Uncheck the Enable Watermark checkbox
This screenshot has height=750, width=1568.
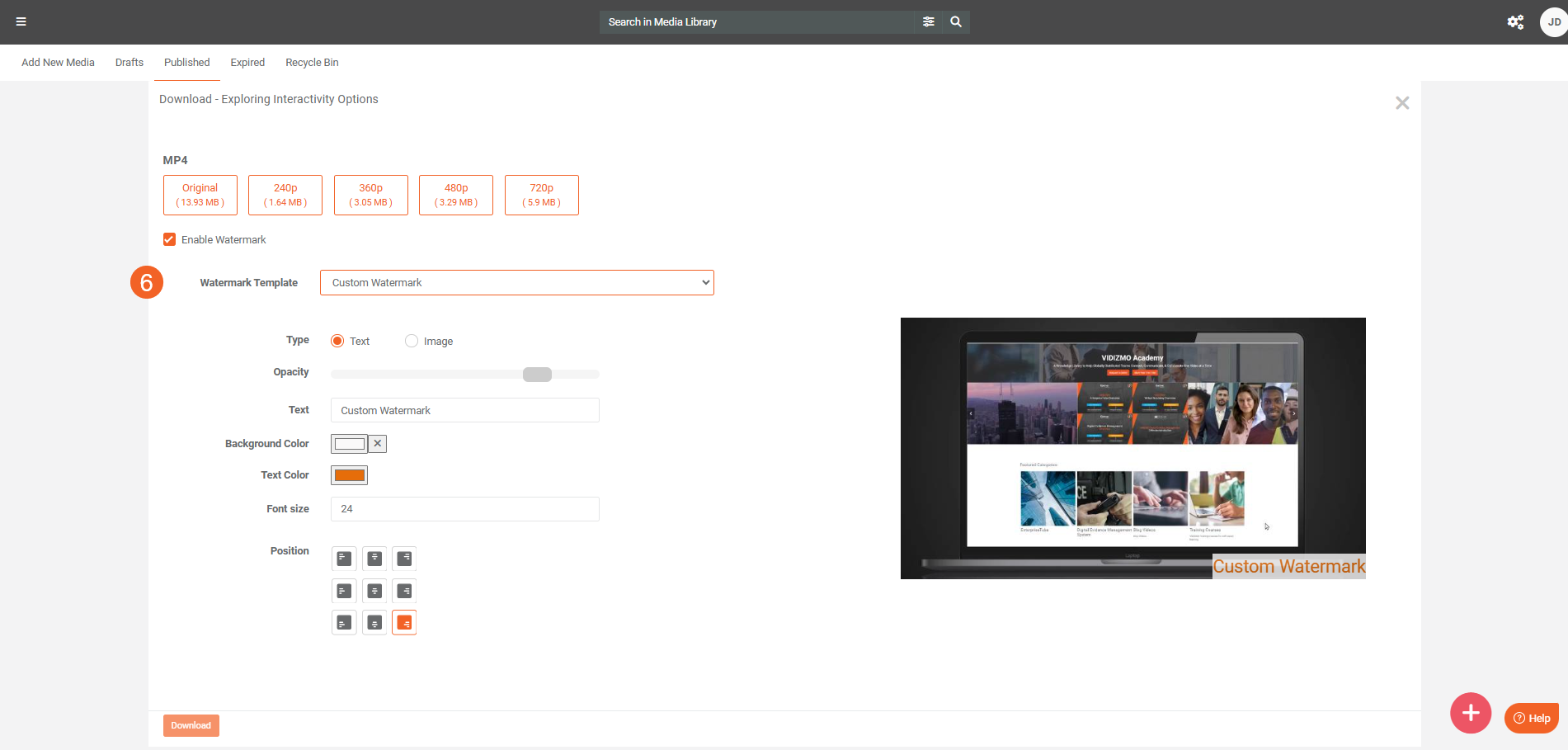point(170,239)
